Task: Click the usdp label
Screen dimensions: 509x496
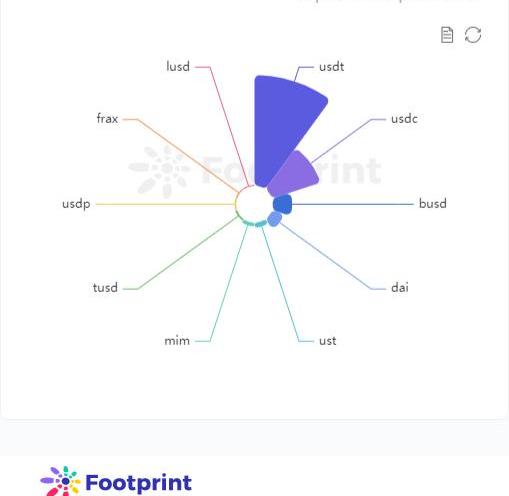Action: point(76,204)
